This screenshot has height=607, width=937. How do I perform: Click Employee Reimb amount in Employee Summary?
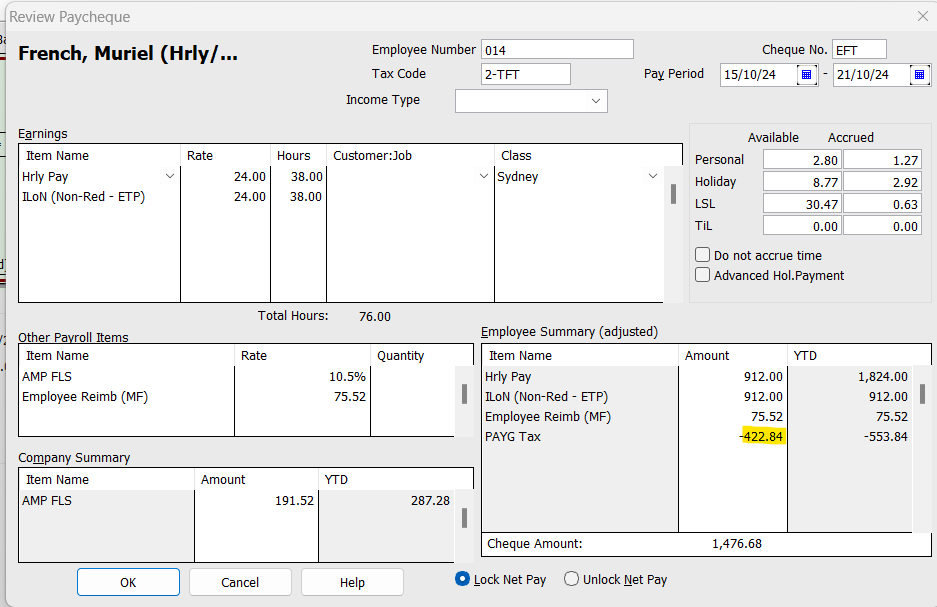point(767,416)
